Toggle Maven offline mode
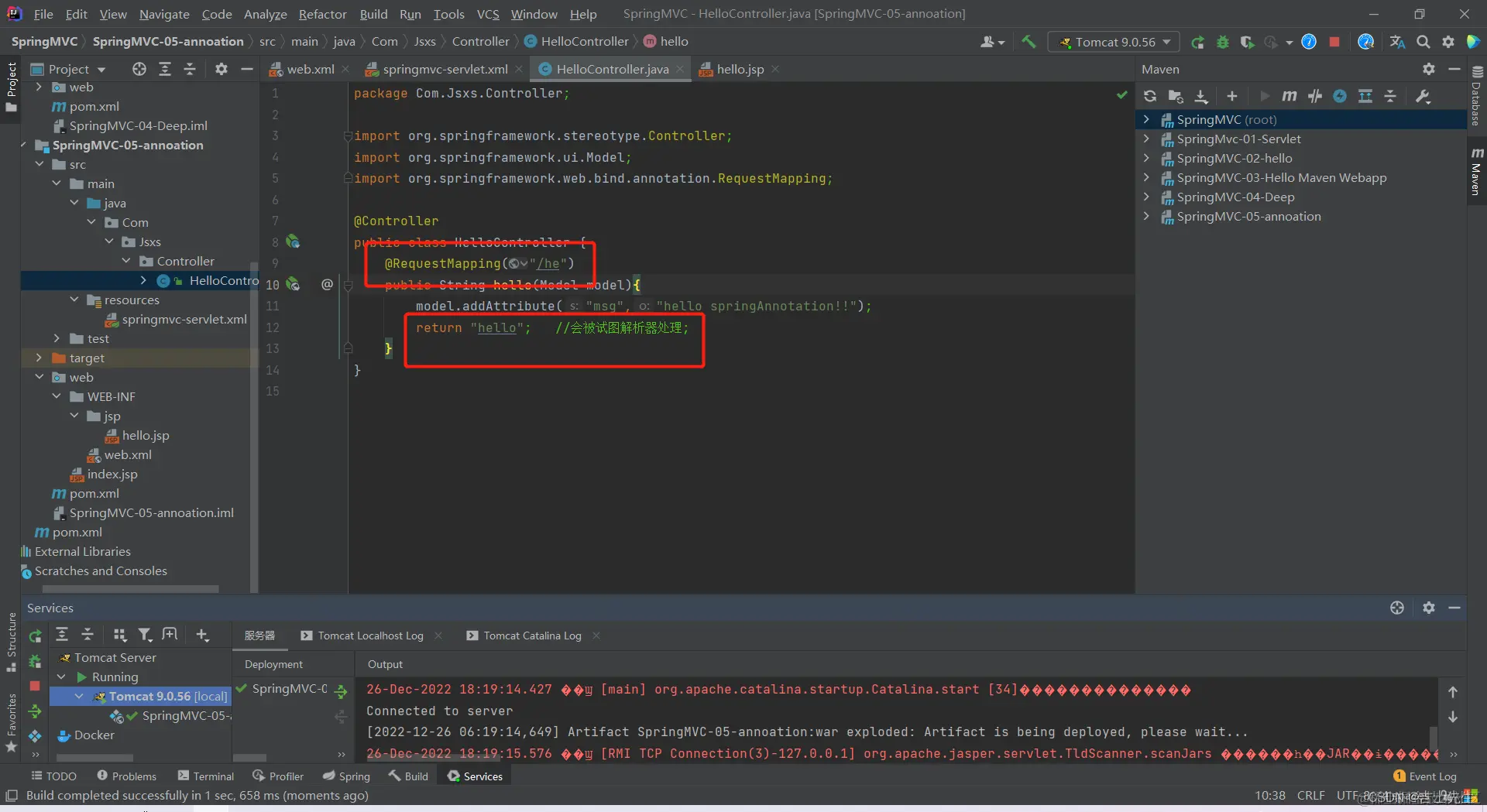This screenshot has width=1487, height=812. coord(1315,96)
